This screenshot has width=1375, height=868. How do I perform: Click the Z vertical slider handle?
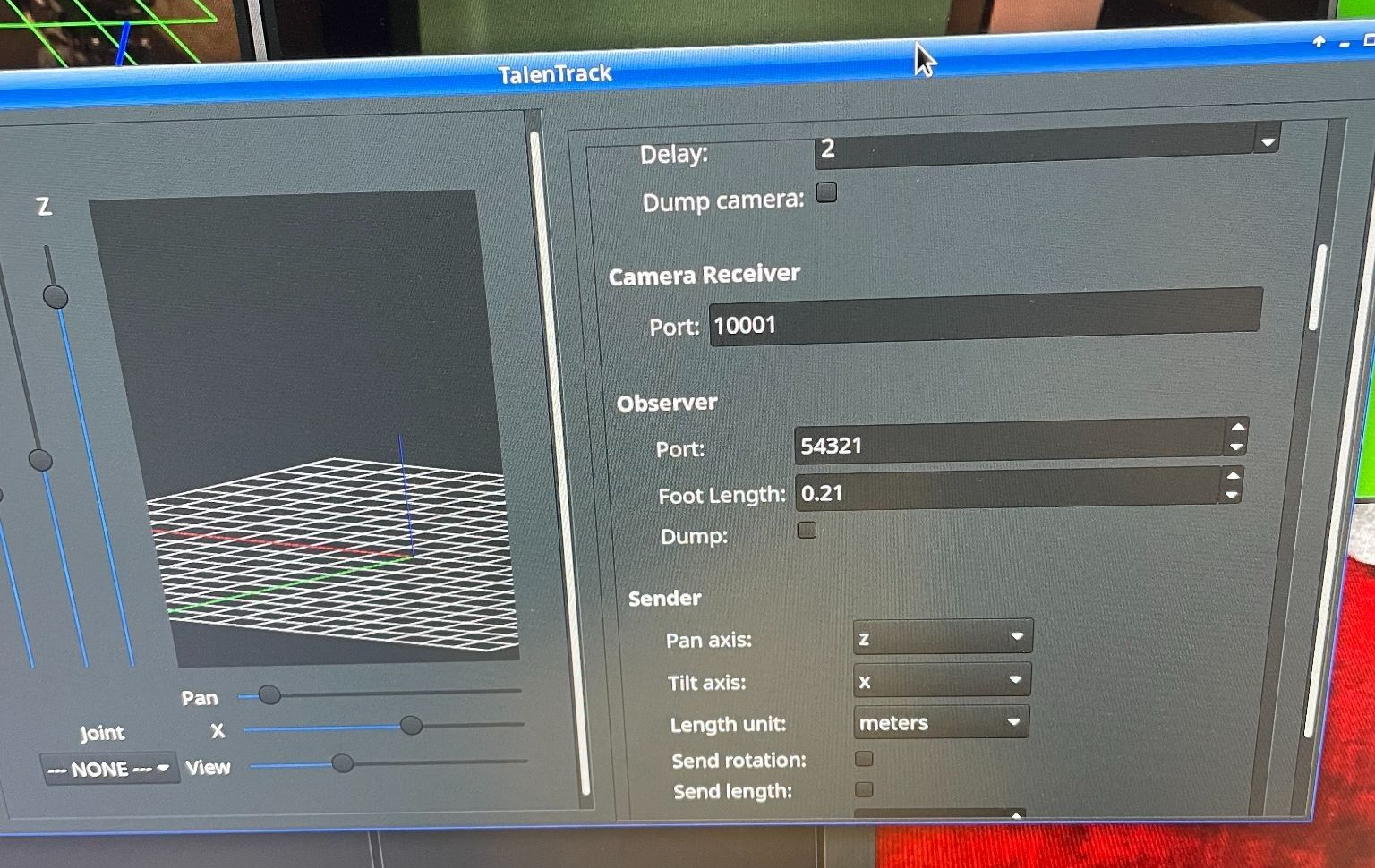[56, 298]
